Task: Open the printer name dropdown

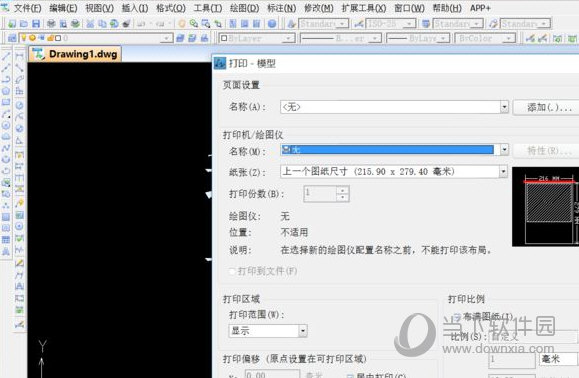Action: tap(504, 150)
